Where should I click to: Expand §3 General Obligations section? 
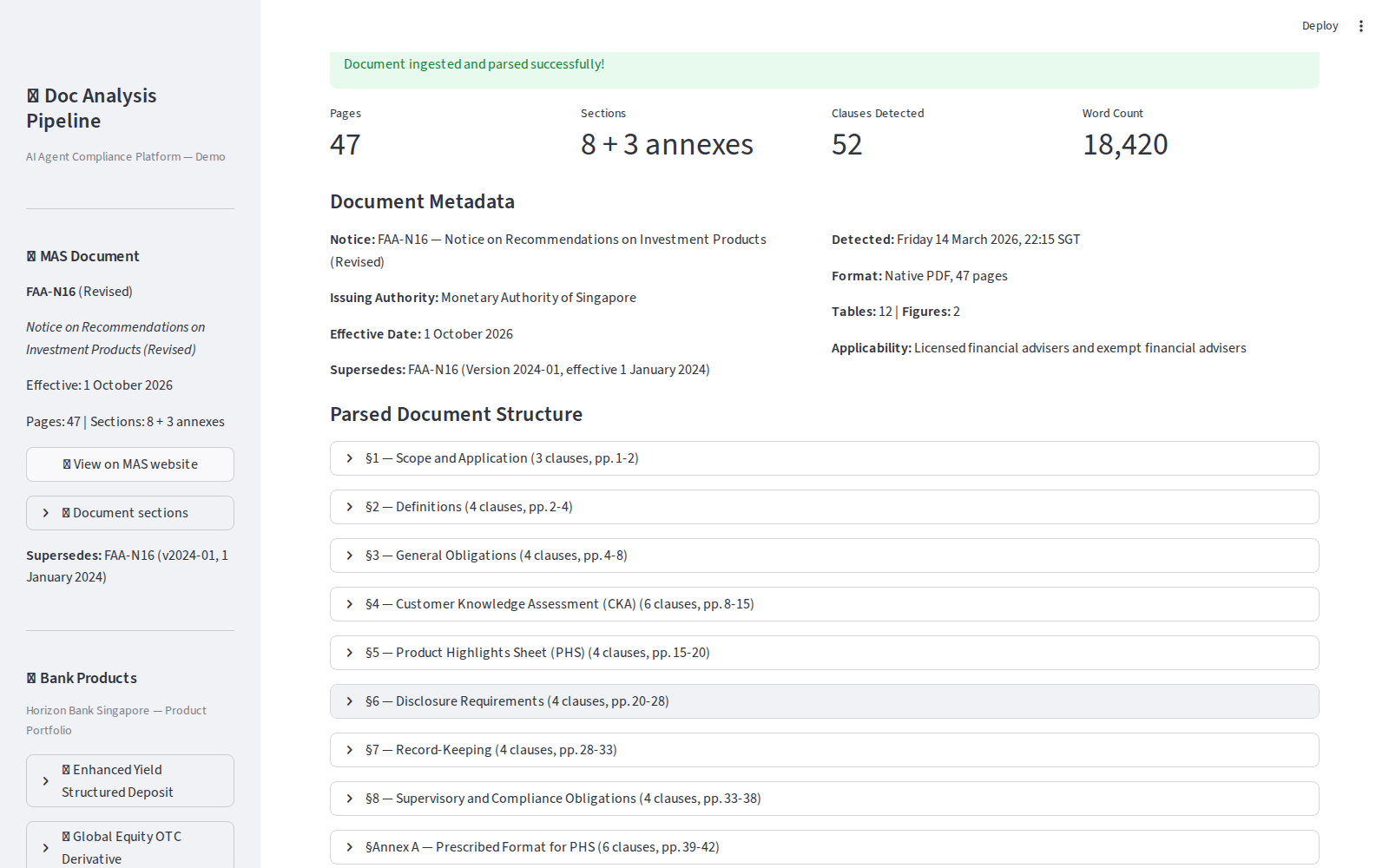coord(825,556)
